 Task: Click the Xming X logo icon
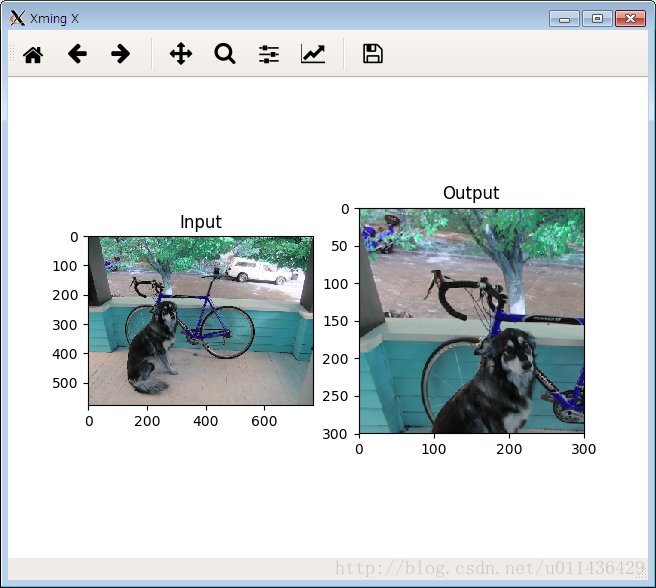[18, 18]
